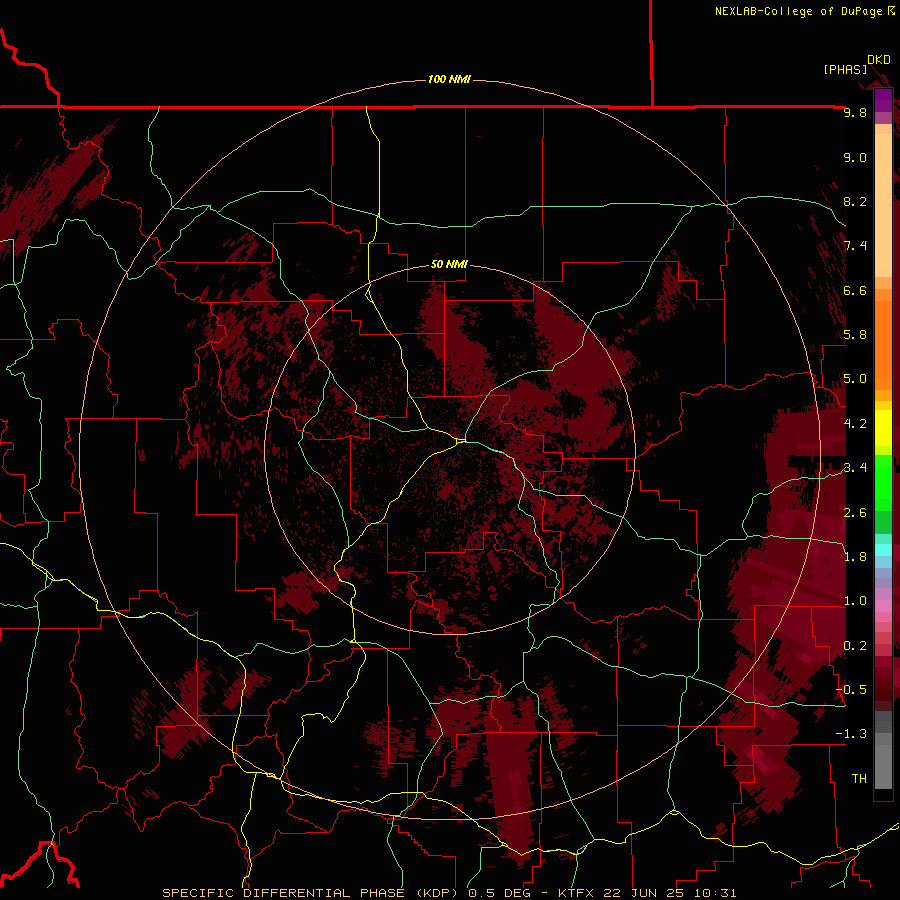
Task: Click the DKD label above the color bar
Action: [x=878, y=60]
